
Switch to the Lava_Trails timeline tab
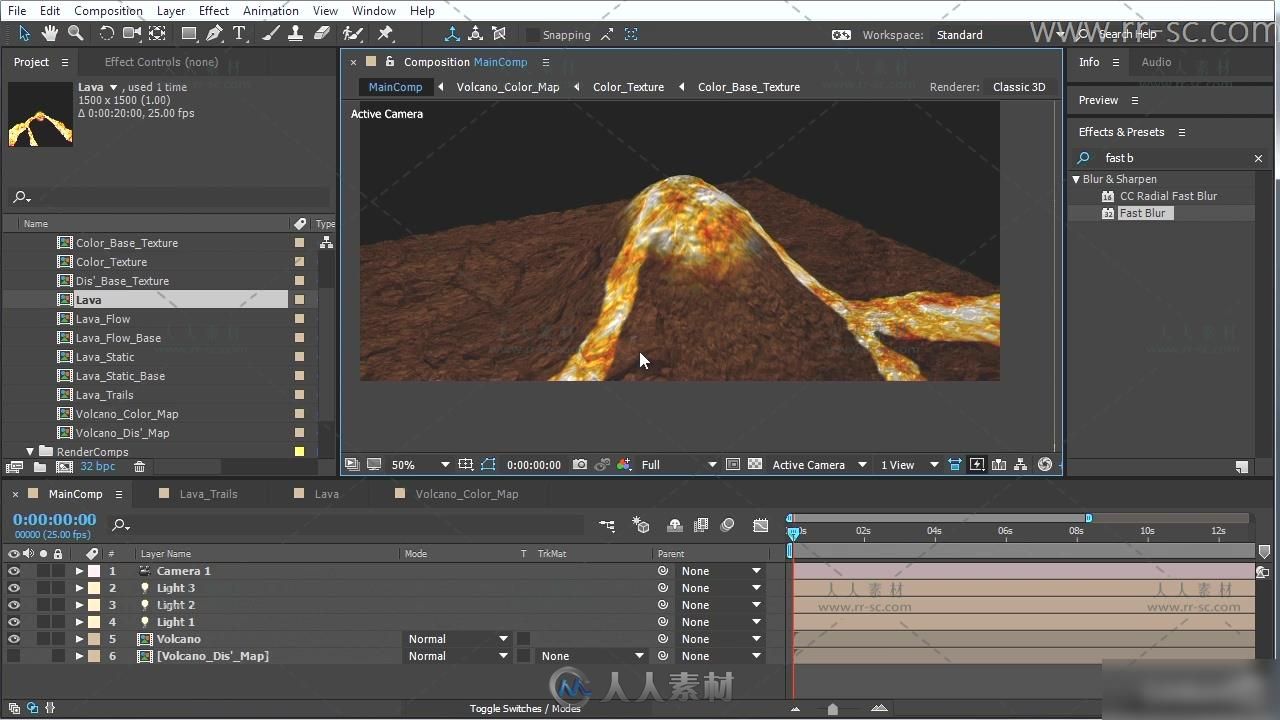(208, 494)
